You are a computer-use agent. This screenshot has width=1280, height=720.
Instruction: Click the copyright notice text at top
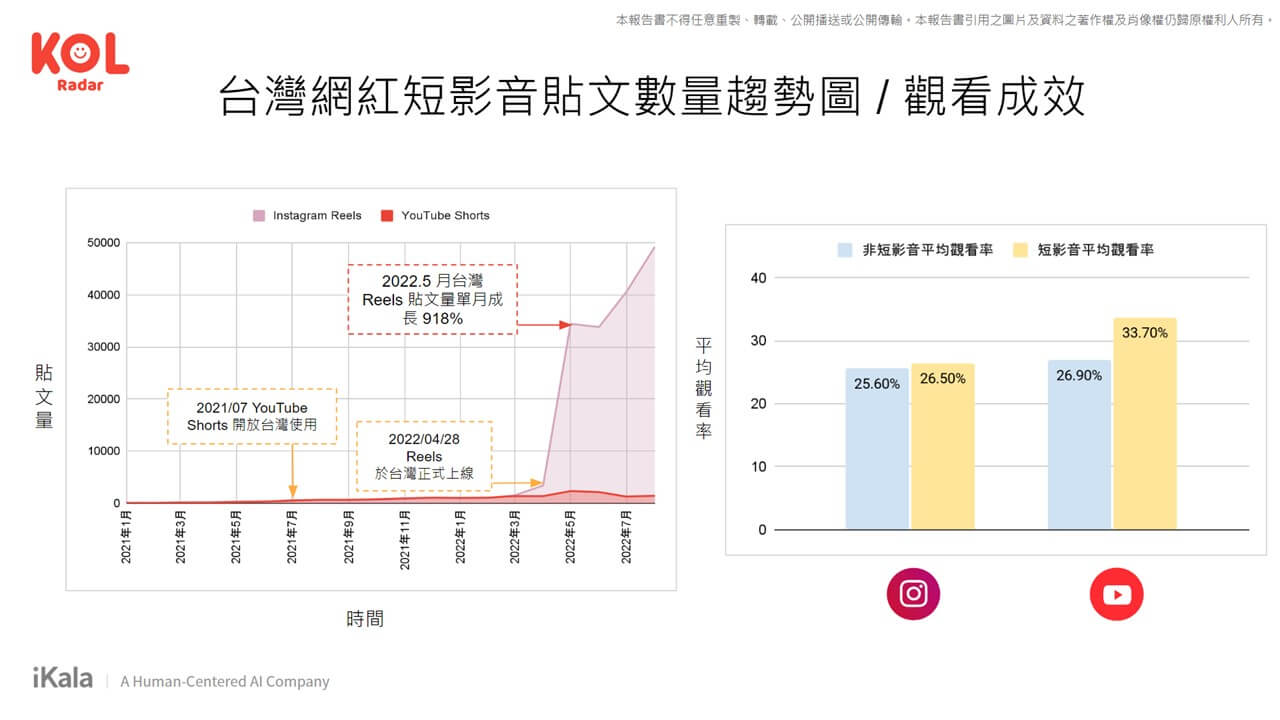[x=945, y=19]
